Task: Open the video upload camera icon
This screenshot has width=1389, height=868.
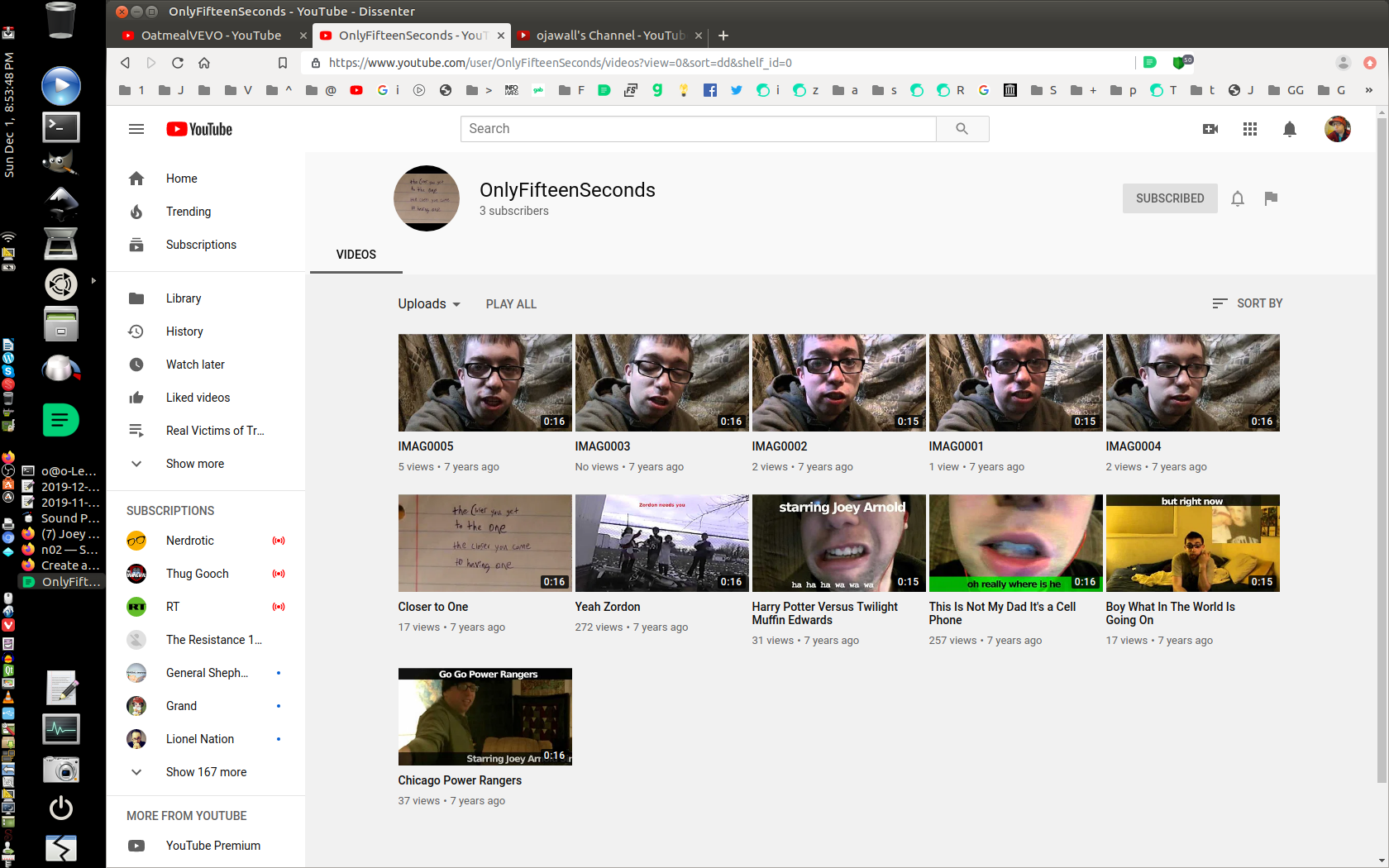Action: tap(1210, 129)
